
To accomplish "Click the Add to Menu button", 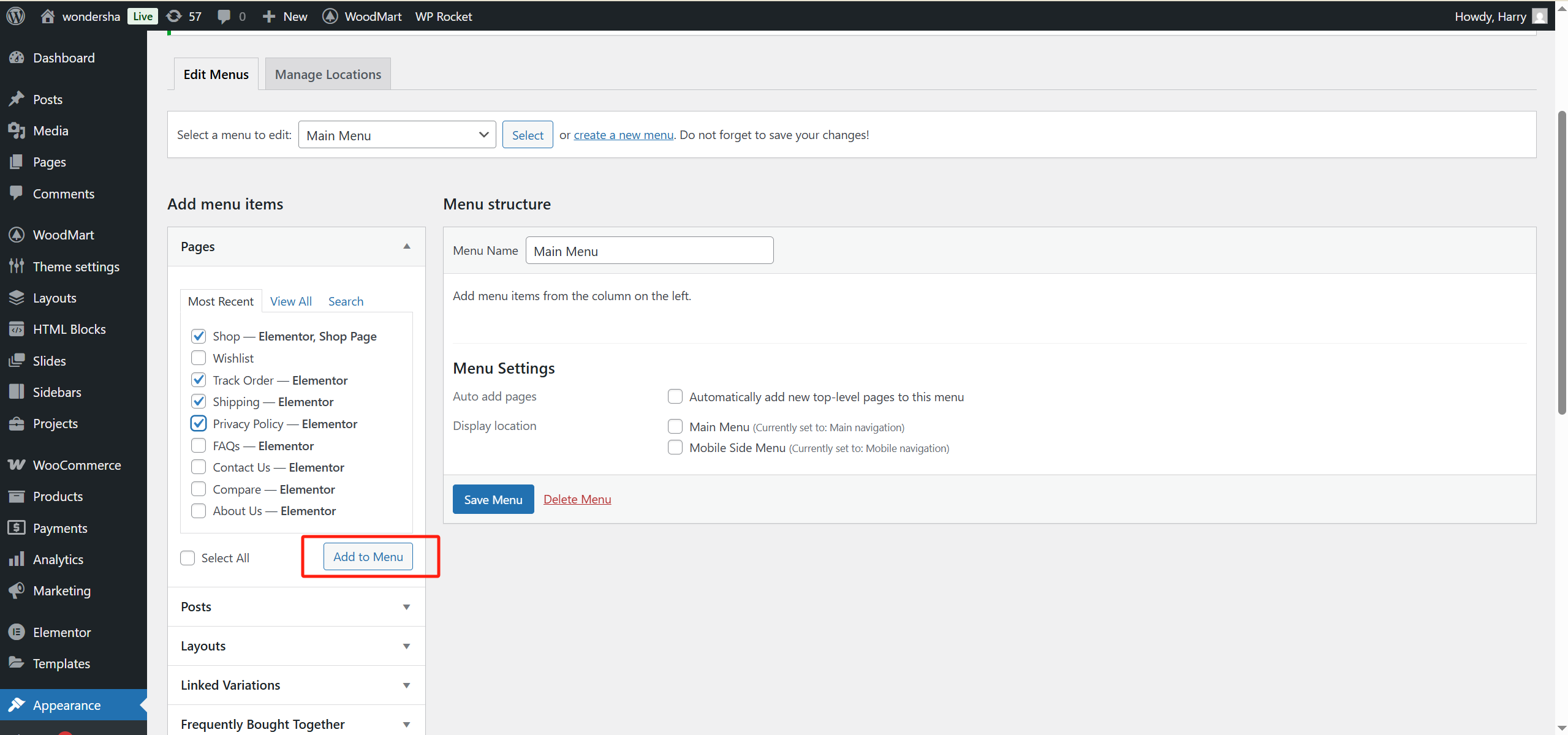I will tap(368, 557).
